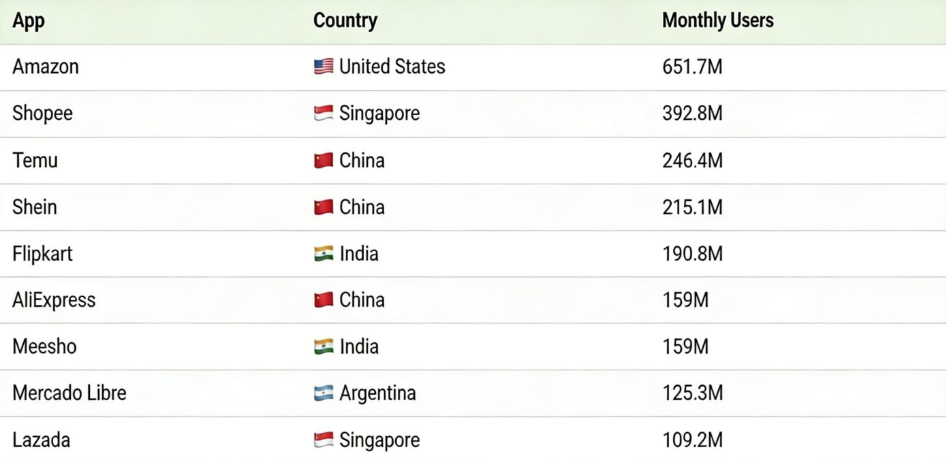
Task: Click the United States country text
Action: point(392,67)
